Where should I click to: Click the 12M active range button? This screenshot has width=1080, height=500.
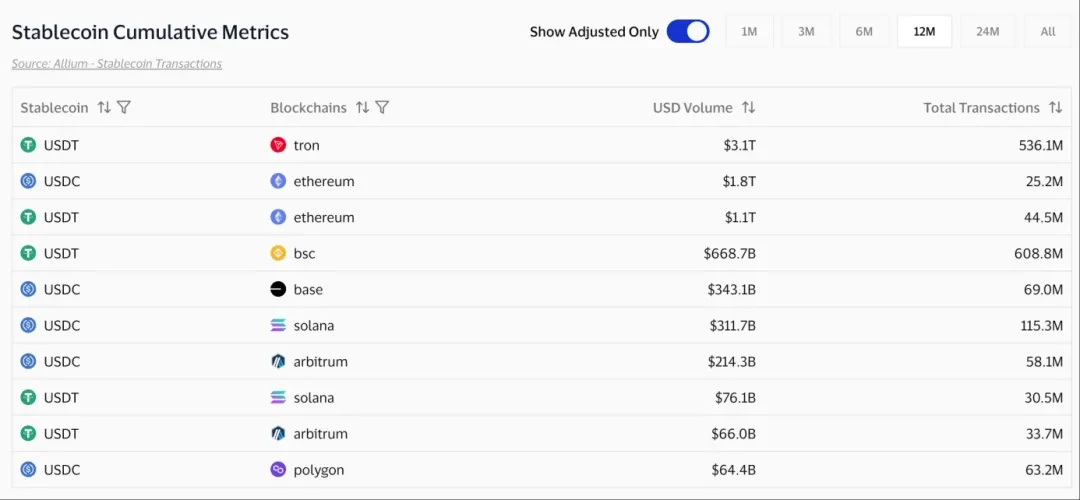pos(924,32)
